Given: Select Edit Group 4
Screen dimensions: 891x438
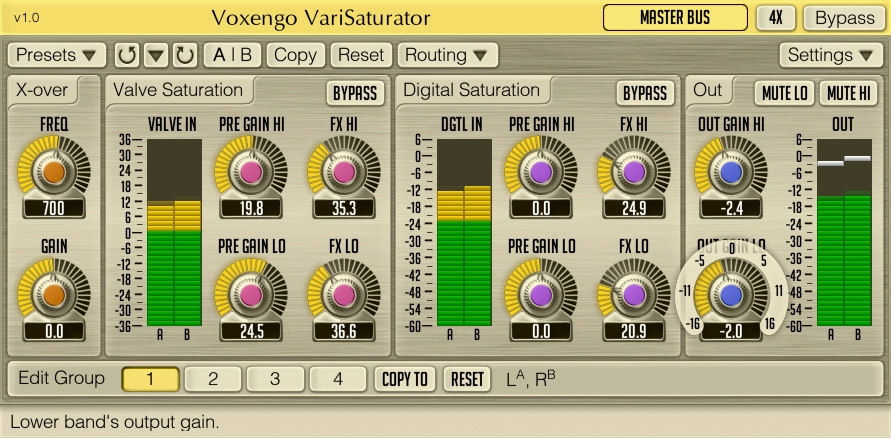Looking at the screenshot, I should (x=338, y=379).
